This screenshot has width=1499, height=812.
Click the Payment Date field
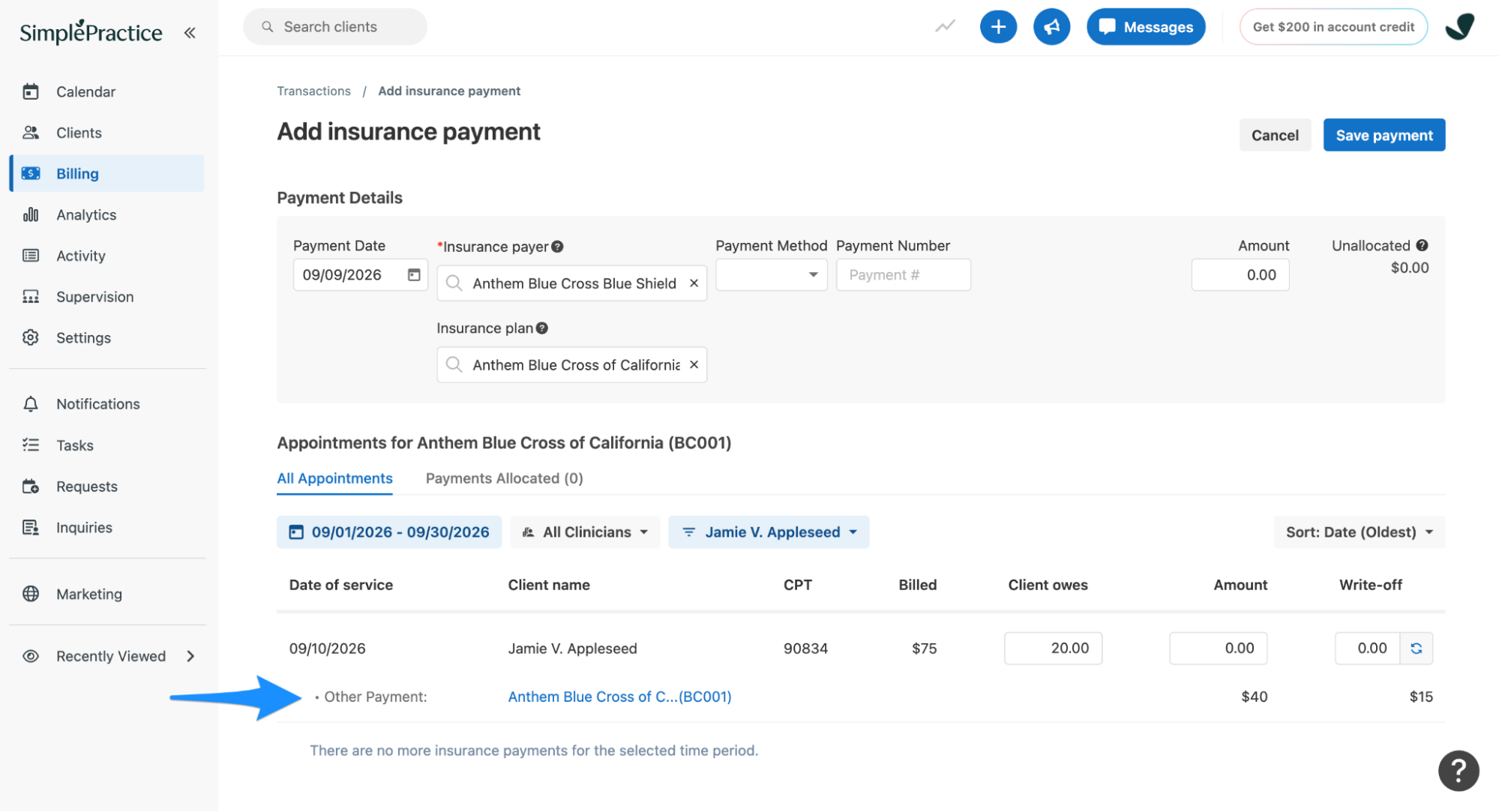[x=360, y=275]
